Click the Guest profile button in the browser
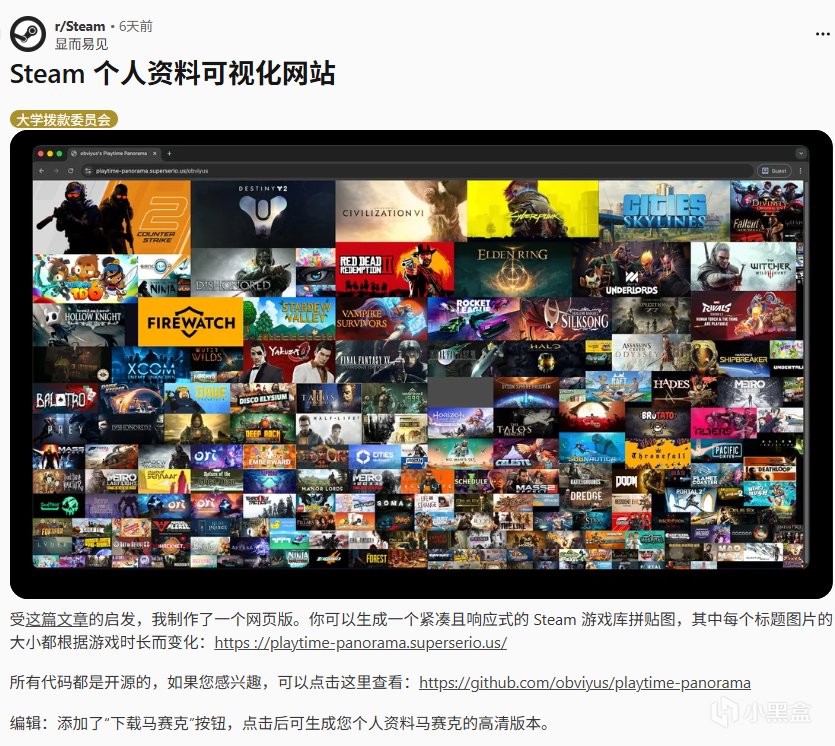 774,171
